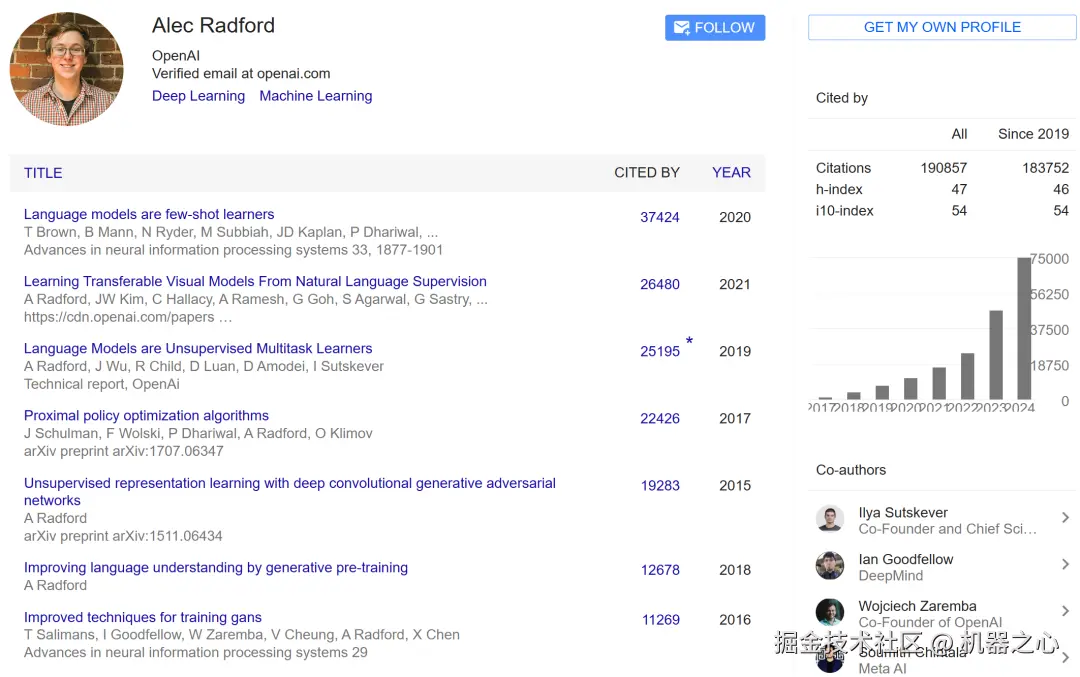Screen dimensions: 1080x677
Task: Click the 2023 bar in citations chart
Action: tap(996, 355)
